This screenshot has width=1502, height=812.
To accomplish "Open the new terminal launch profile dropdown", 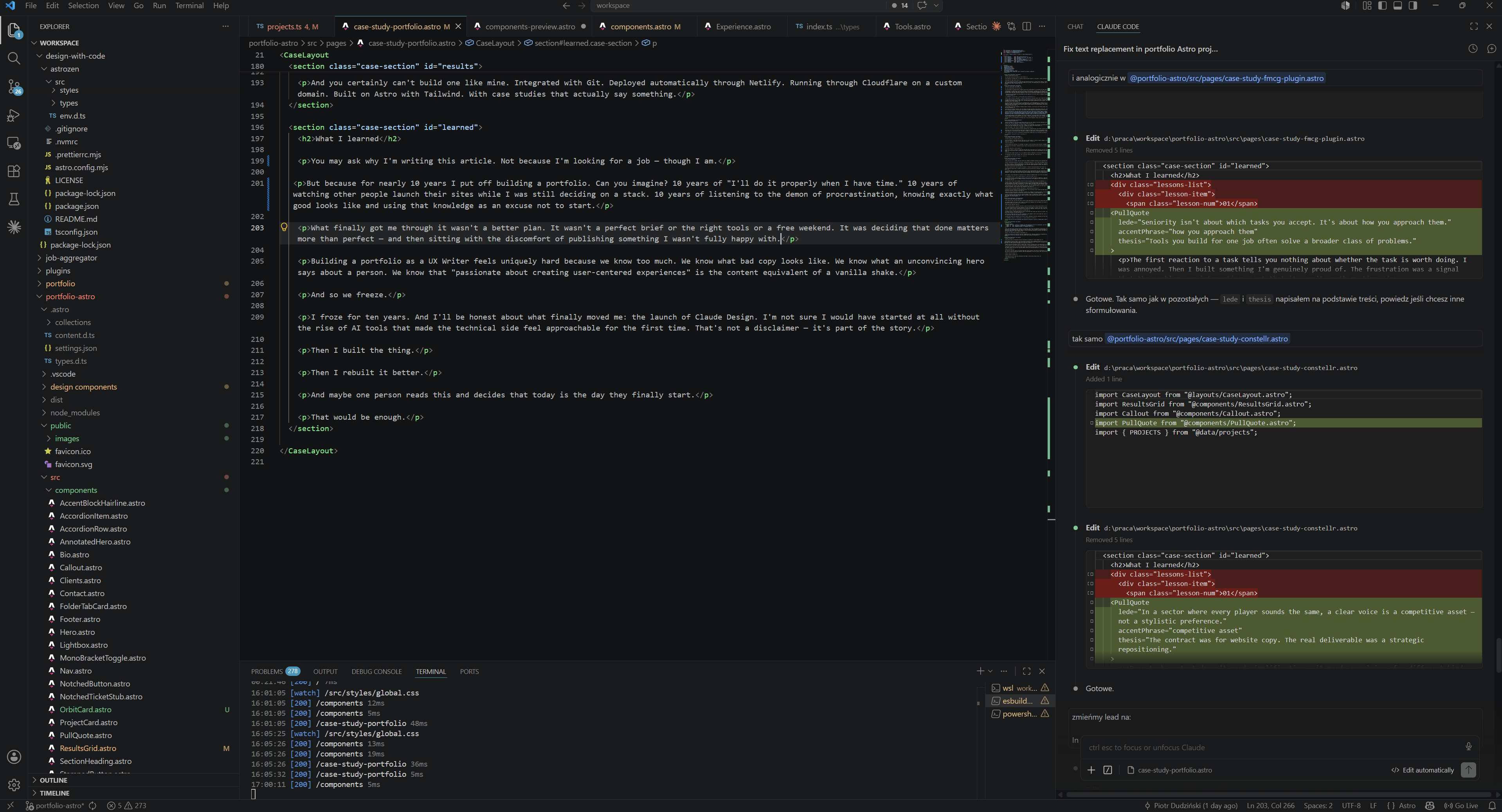I will pyautogui.click(x=990, y=672).
